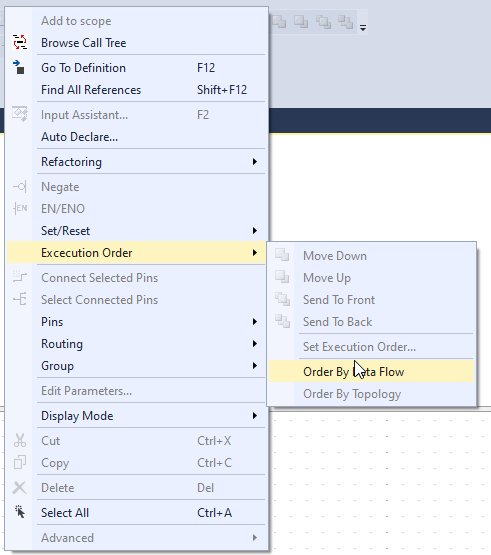Click the Copy pages icon
491x555 pixels.
point(20,462)
